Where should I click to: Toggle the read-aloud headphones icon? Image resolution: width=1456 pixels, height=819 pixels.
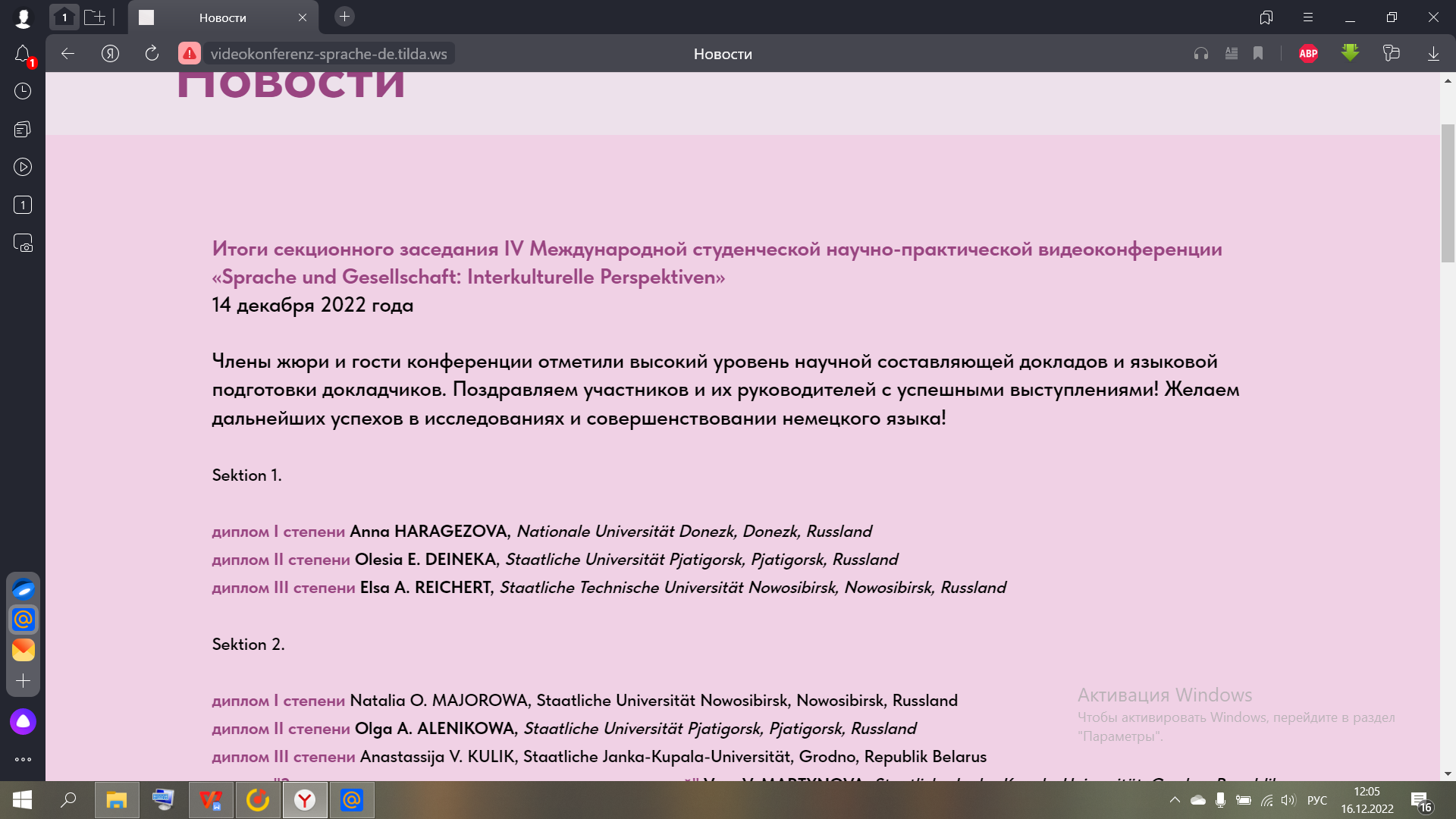pyautogui.click(x=1201, y=54)
